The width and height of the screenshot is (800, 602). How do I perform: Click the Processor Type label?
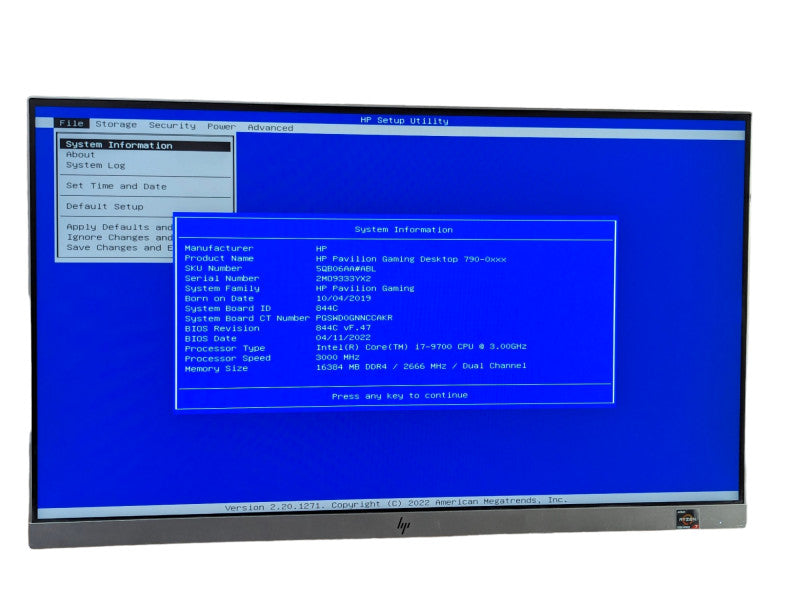[x=224, y=348]
